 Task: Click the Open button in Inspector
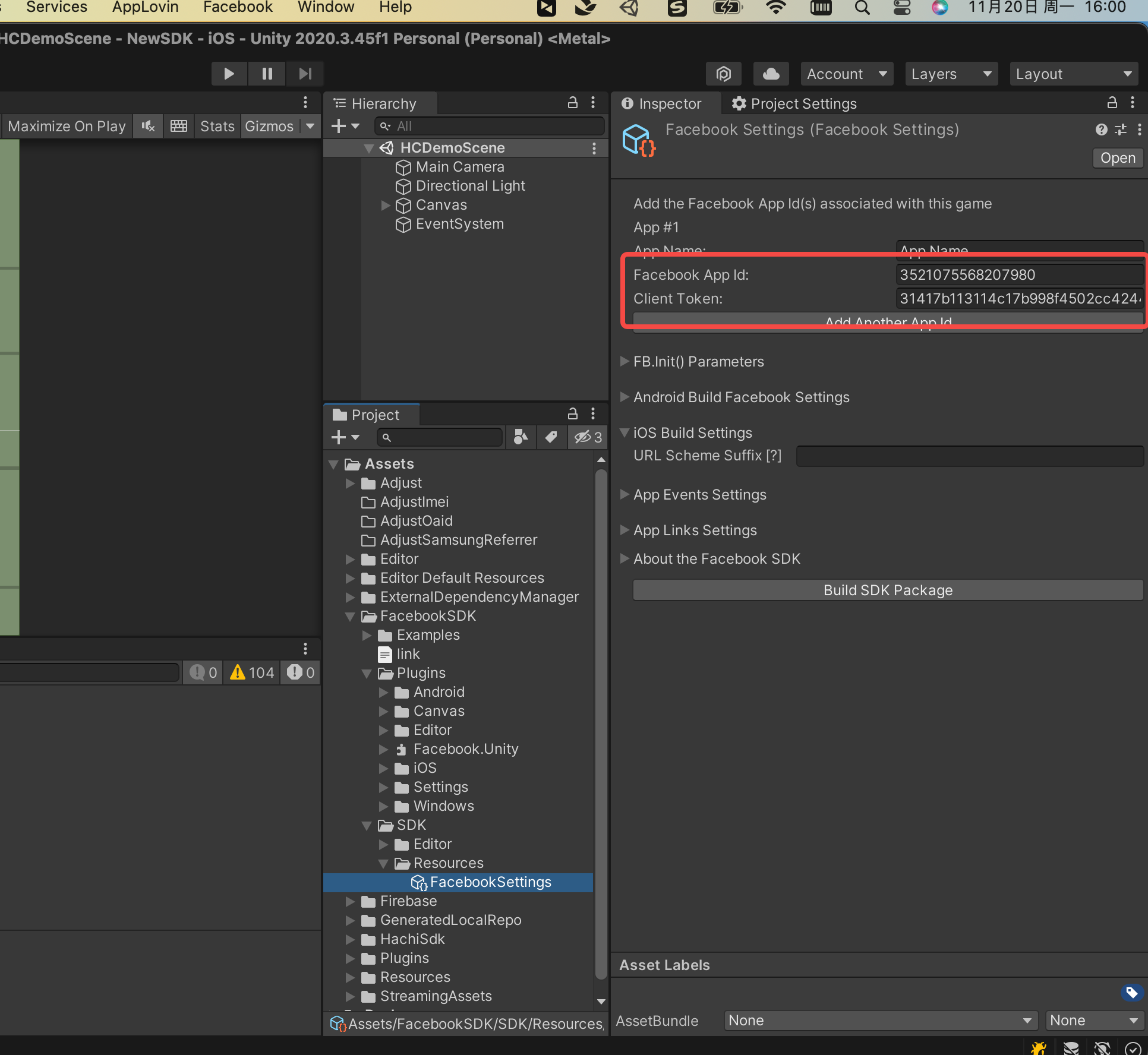(x=1117, y=158)
